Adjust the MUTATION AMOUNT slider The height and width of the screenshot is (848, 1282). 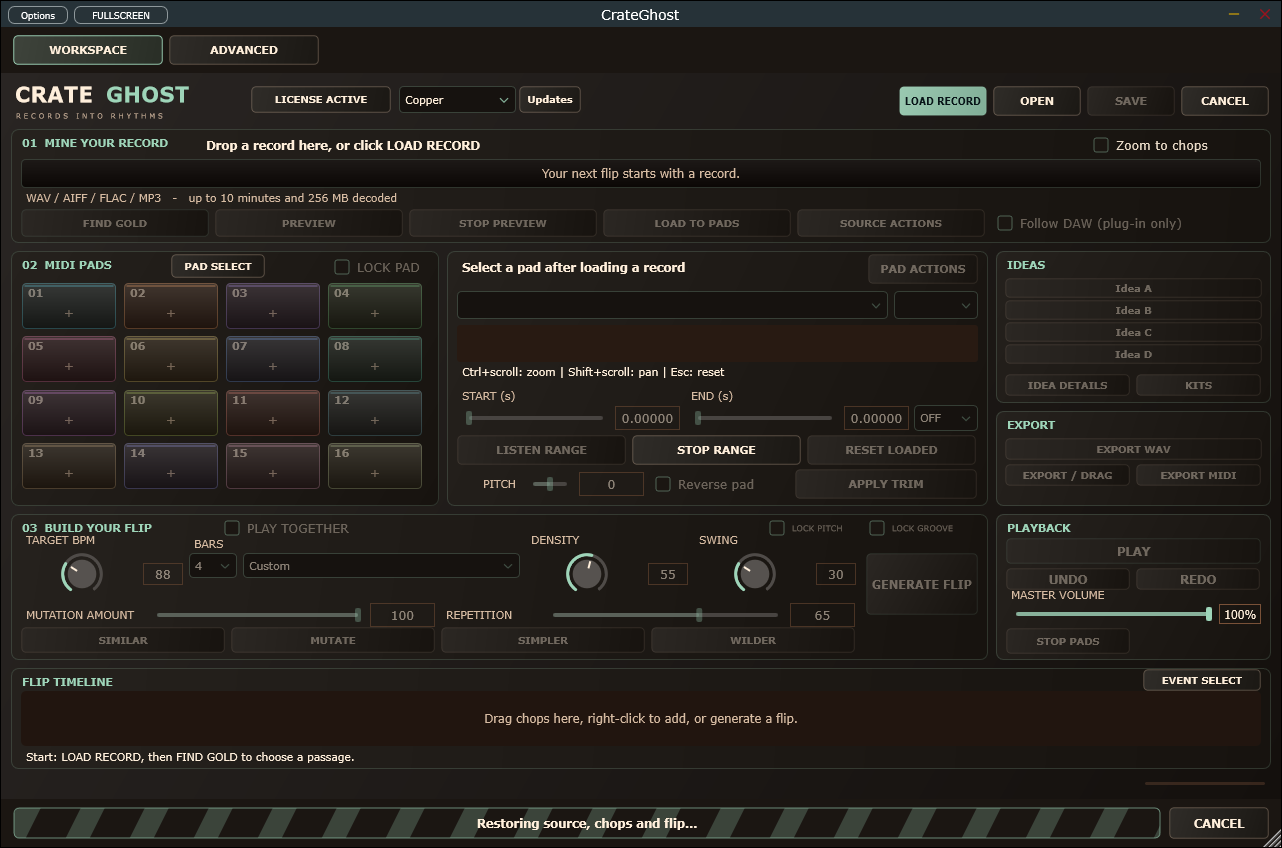point(259,615)
